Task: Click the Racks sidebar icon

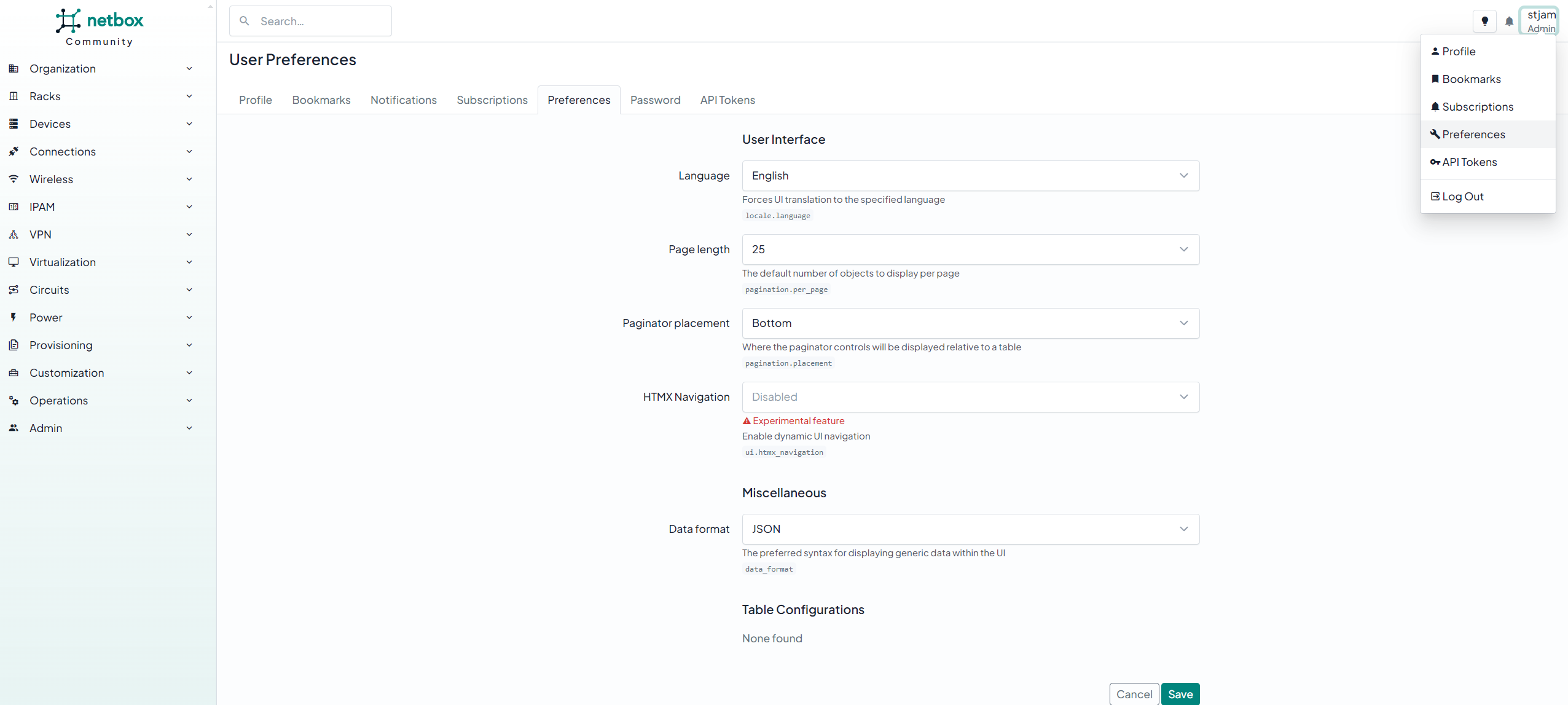Action: point(14,96)
